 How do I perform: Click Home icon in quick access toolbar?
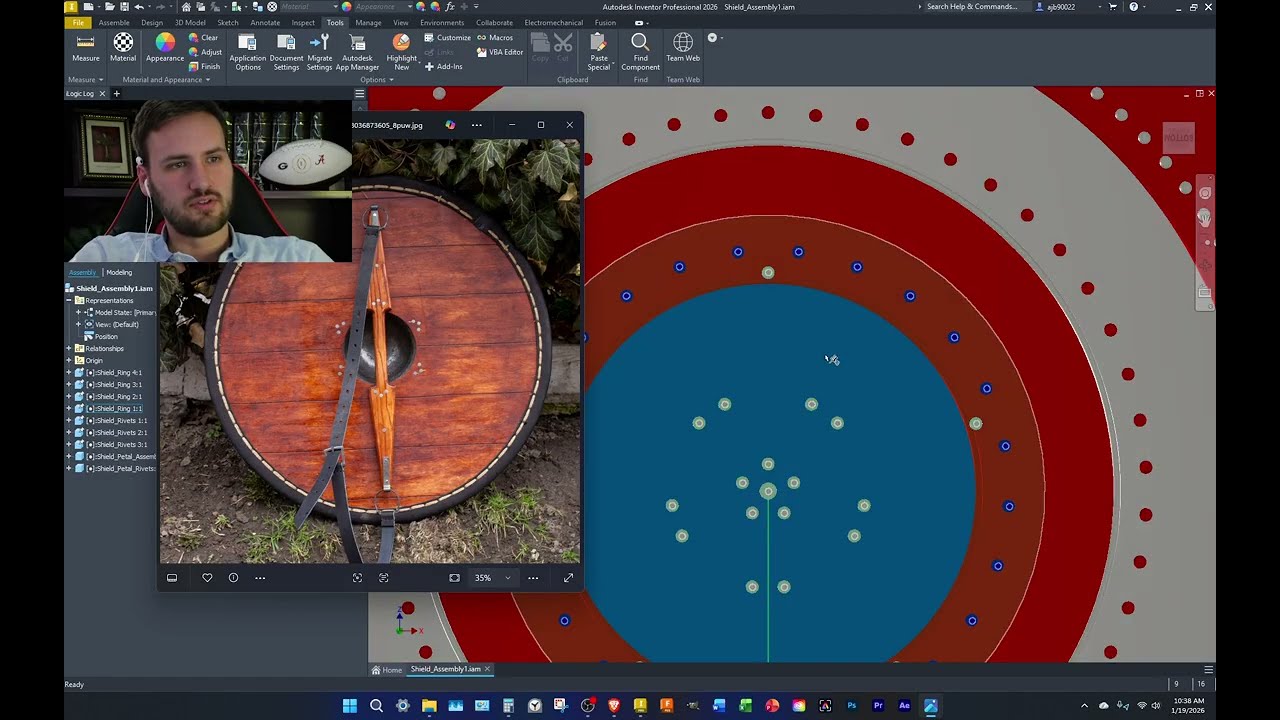[x=186, y=7]
